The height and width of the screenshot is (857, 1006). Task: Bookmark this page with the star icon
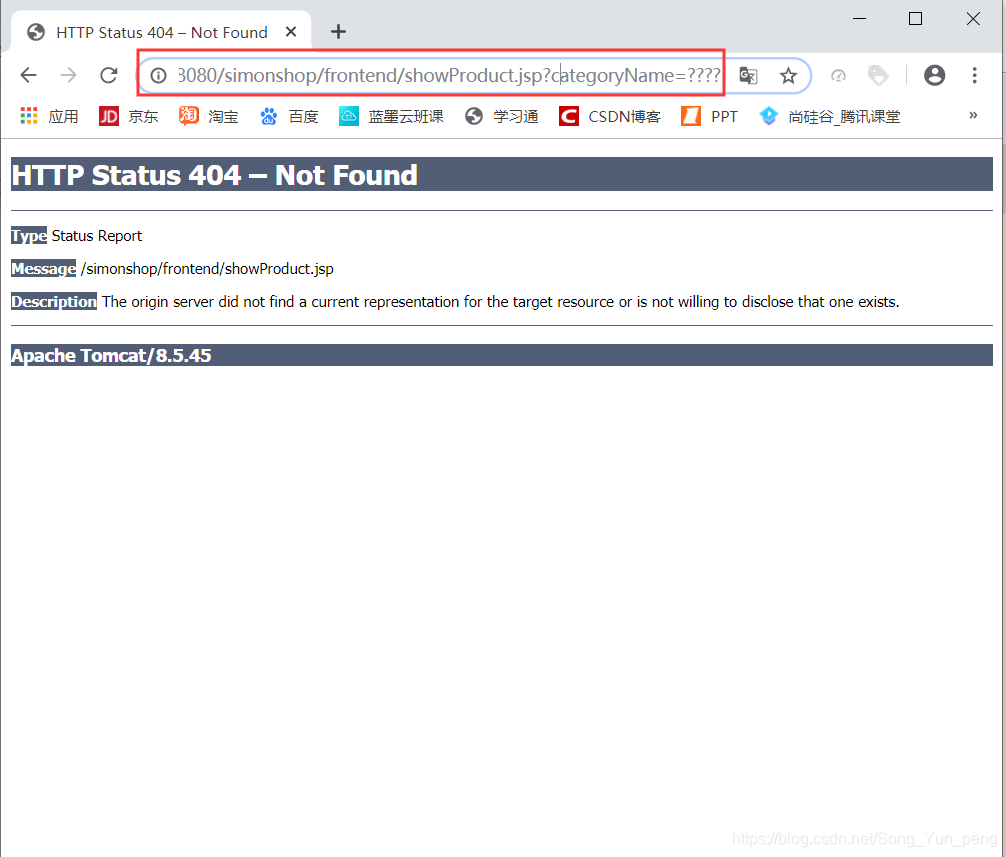coord(788,76)
